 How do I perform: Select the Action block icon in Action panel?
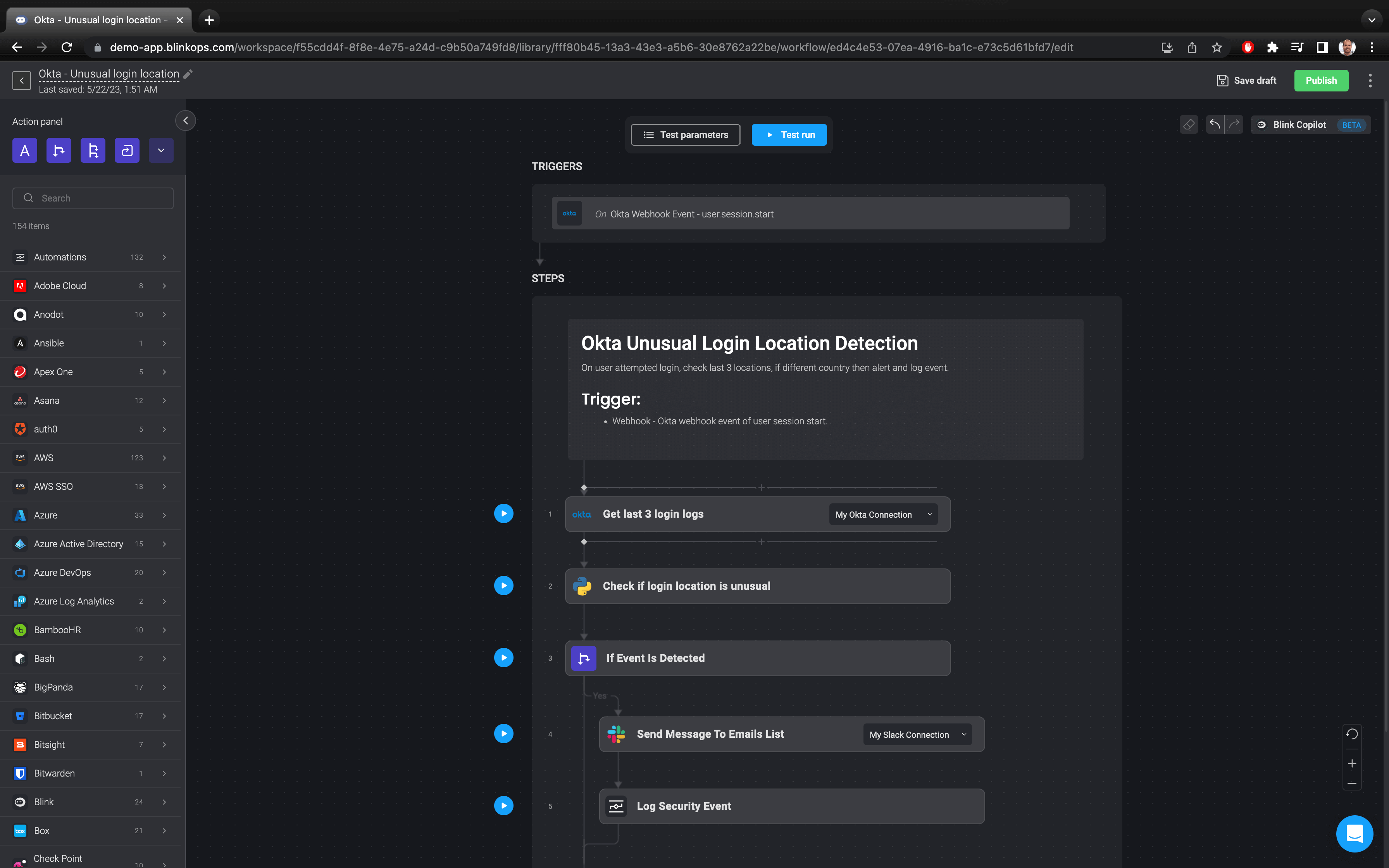coord(25,150)
